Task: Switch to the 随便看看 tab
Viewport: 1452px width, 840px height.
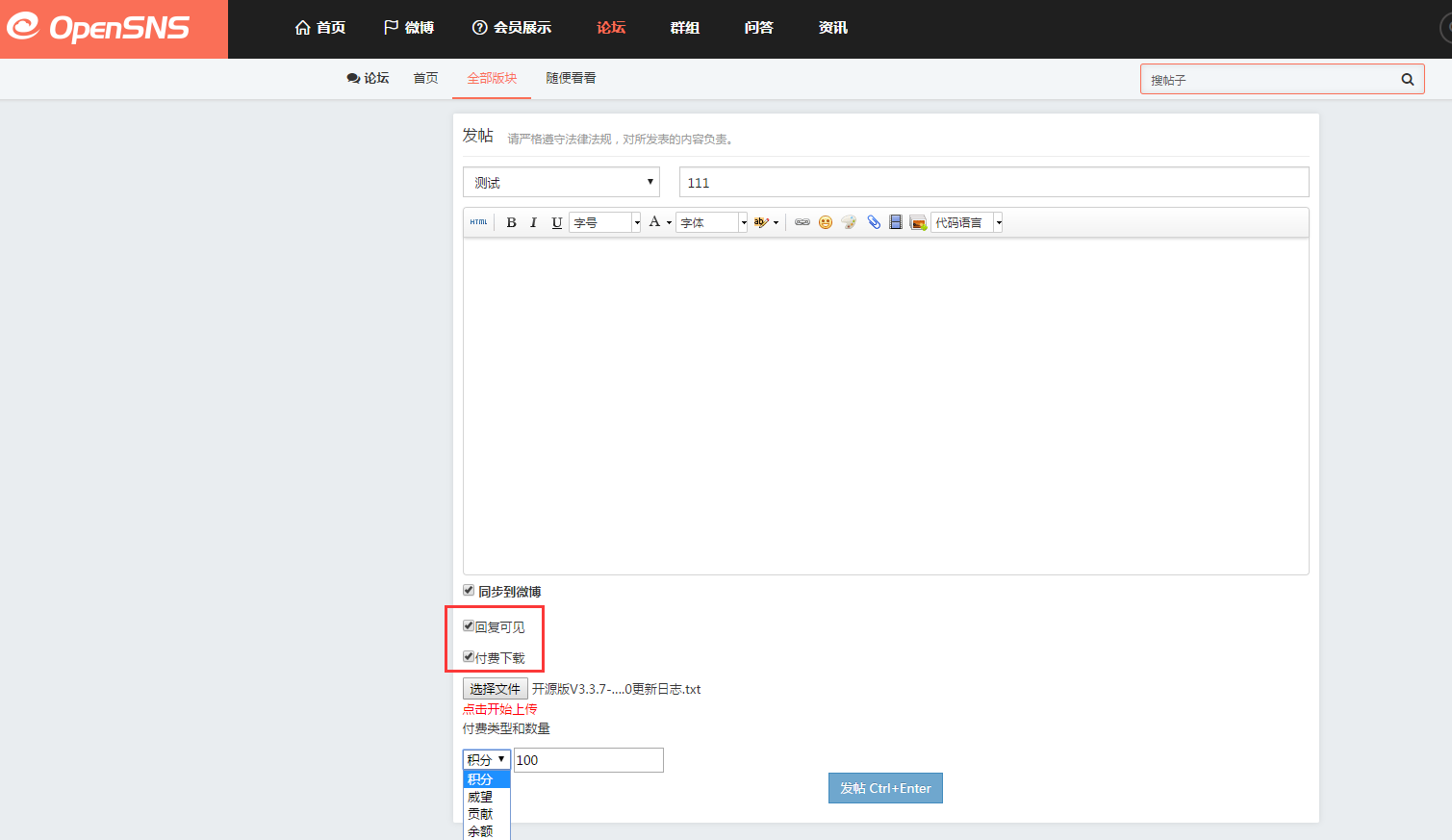Action: pos(571,78)
